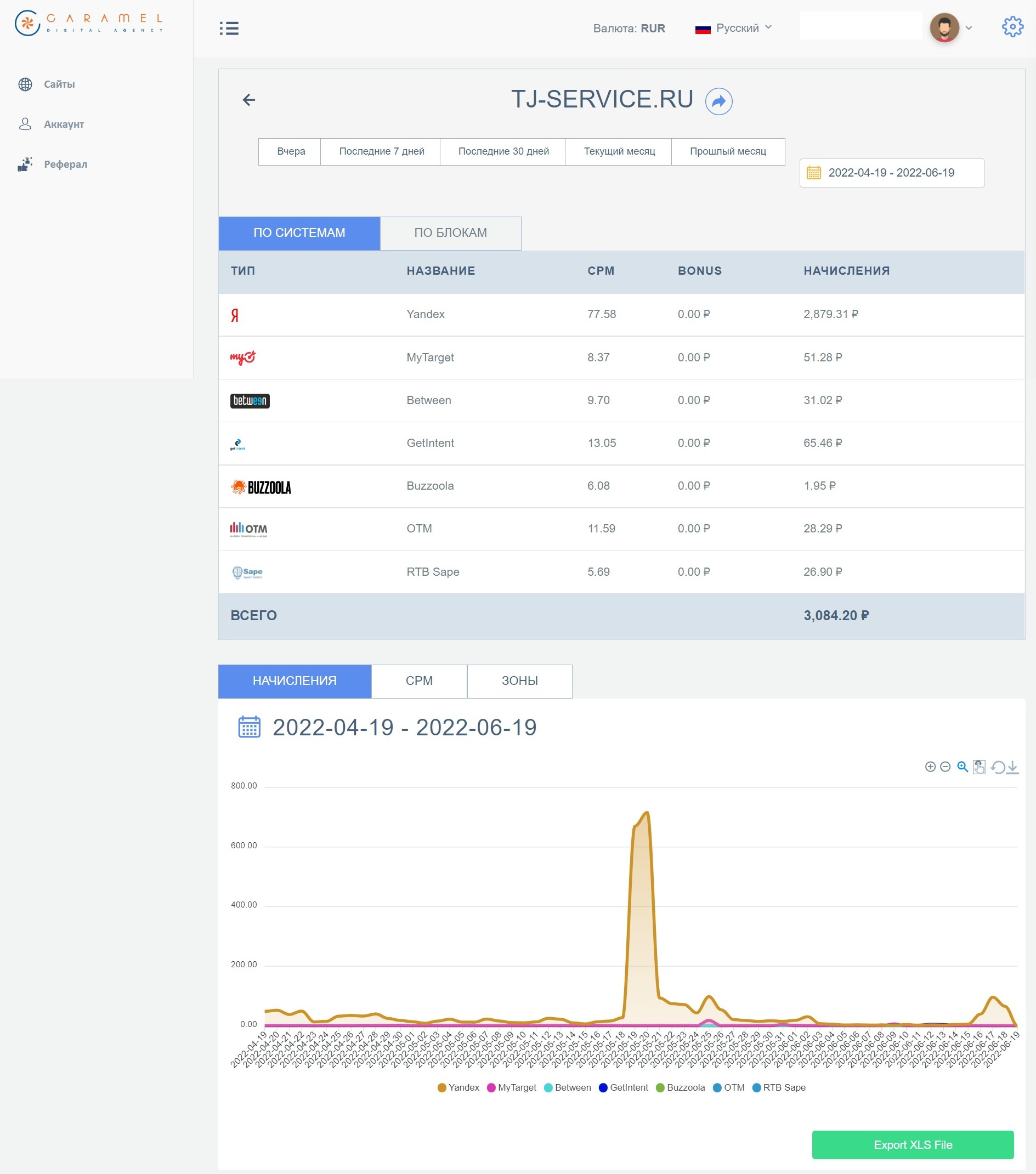Click the Yandex earnings value 2,879.31 ₽
This screenshot has height=1174, width=1036.
(x=831, y=314)
